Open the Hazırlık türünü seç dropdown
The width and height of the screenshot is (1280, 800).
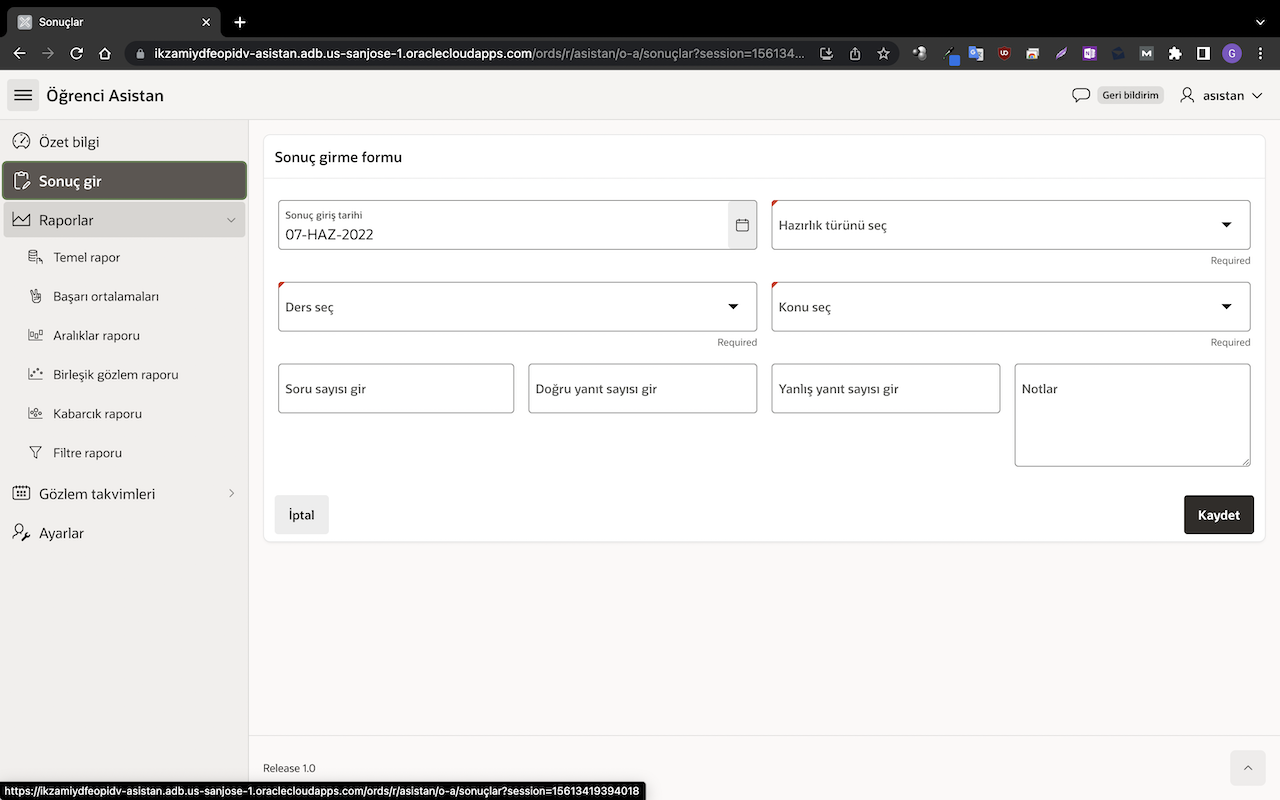(1010, 225)
